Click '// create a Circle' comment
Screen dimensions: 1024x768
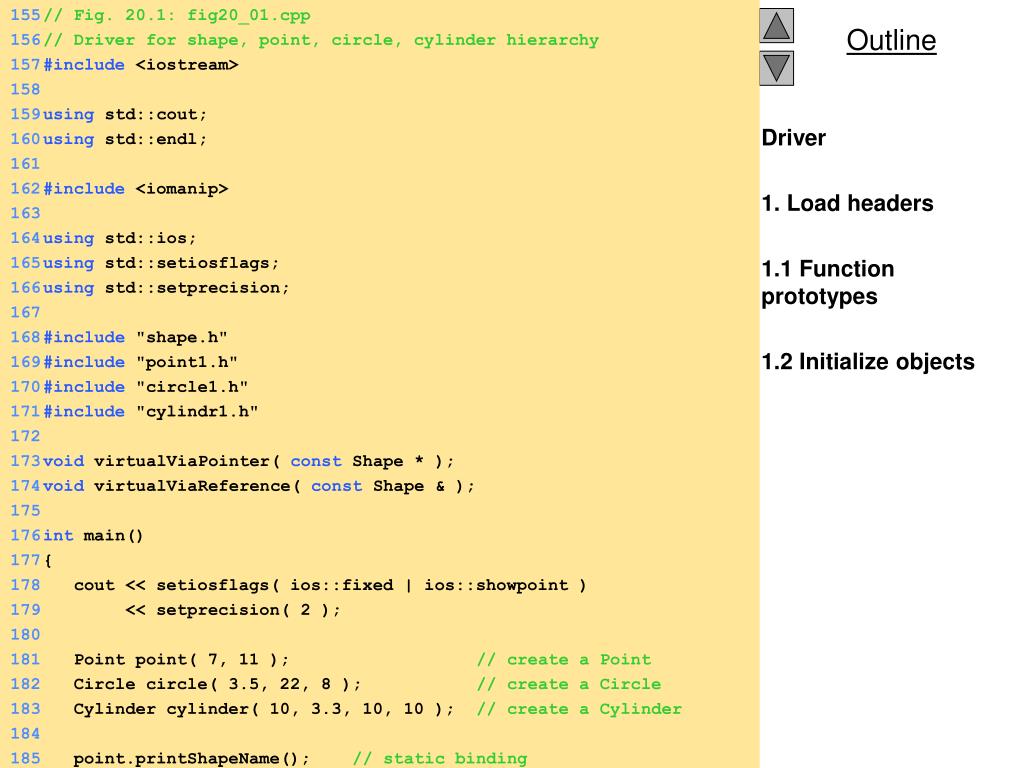click(569, 684)
